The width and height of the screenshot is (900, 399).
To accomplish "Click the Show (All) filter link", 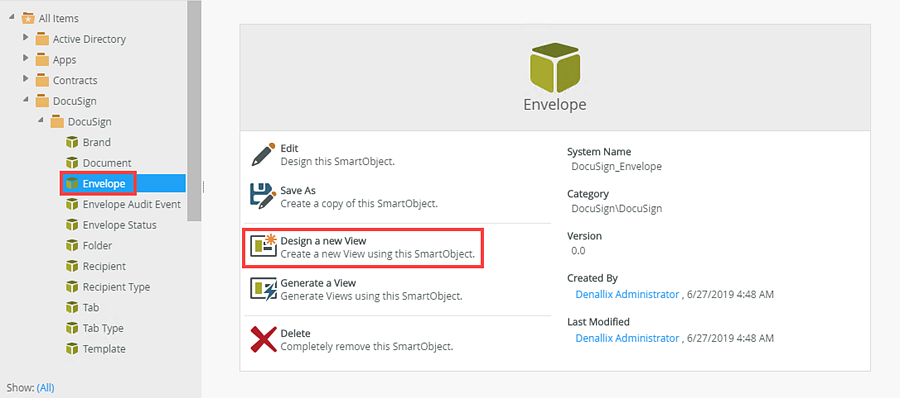I will [x=45, y=388].
